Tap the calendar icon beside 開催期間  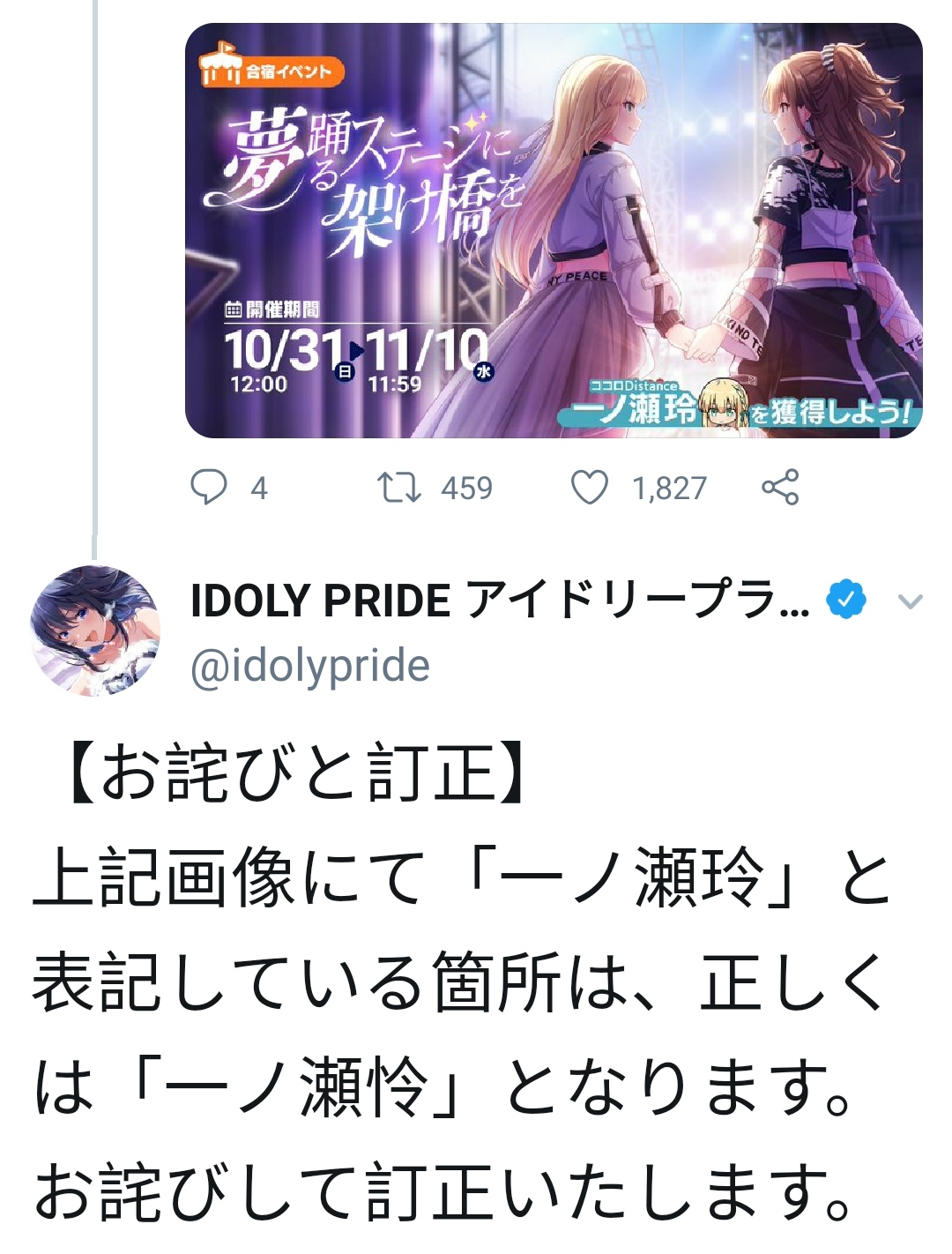coord(234,310)
